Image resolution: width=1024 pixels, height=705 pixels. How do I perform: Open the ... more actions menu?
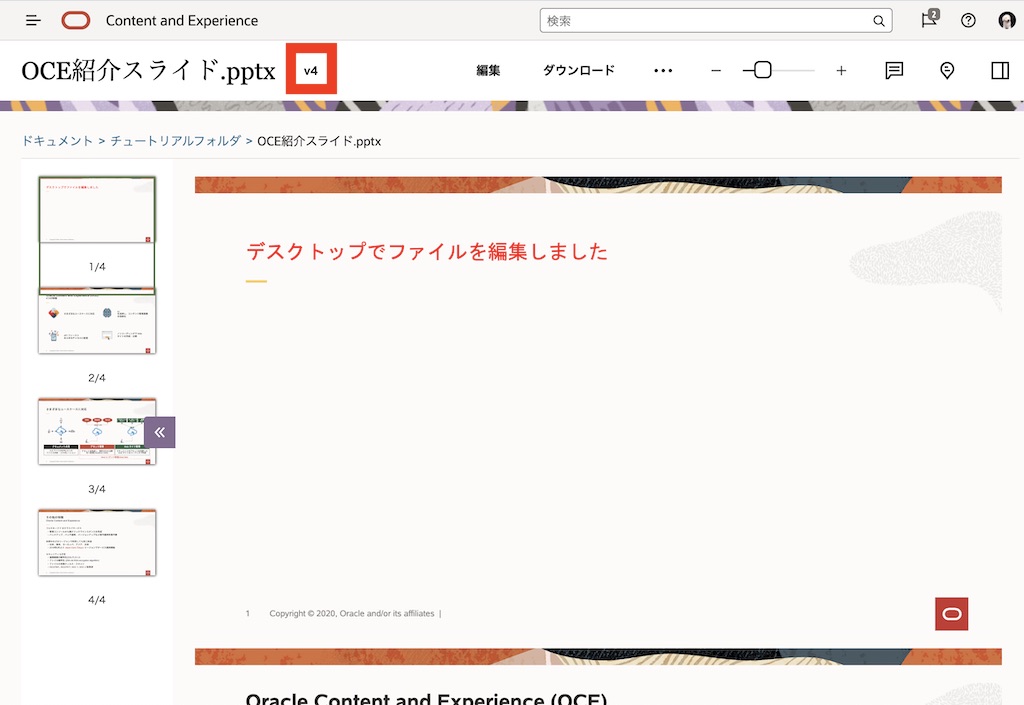click(663, 70)
